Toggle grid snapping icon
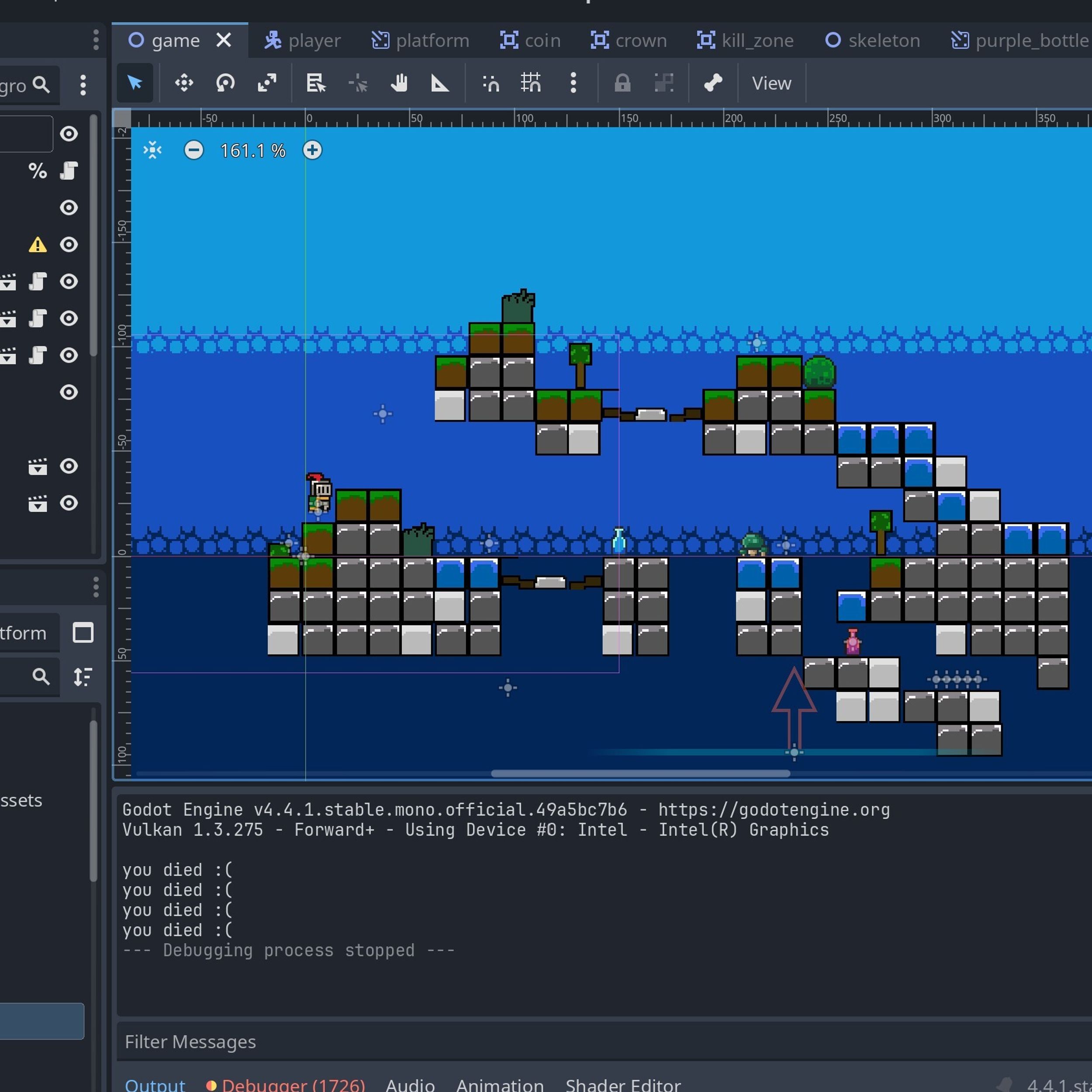This screenshot has height=1092, width=1092. 531,84
